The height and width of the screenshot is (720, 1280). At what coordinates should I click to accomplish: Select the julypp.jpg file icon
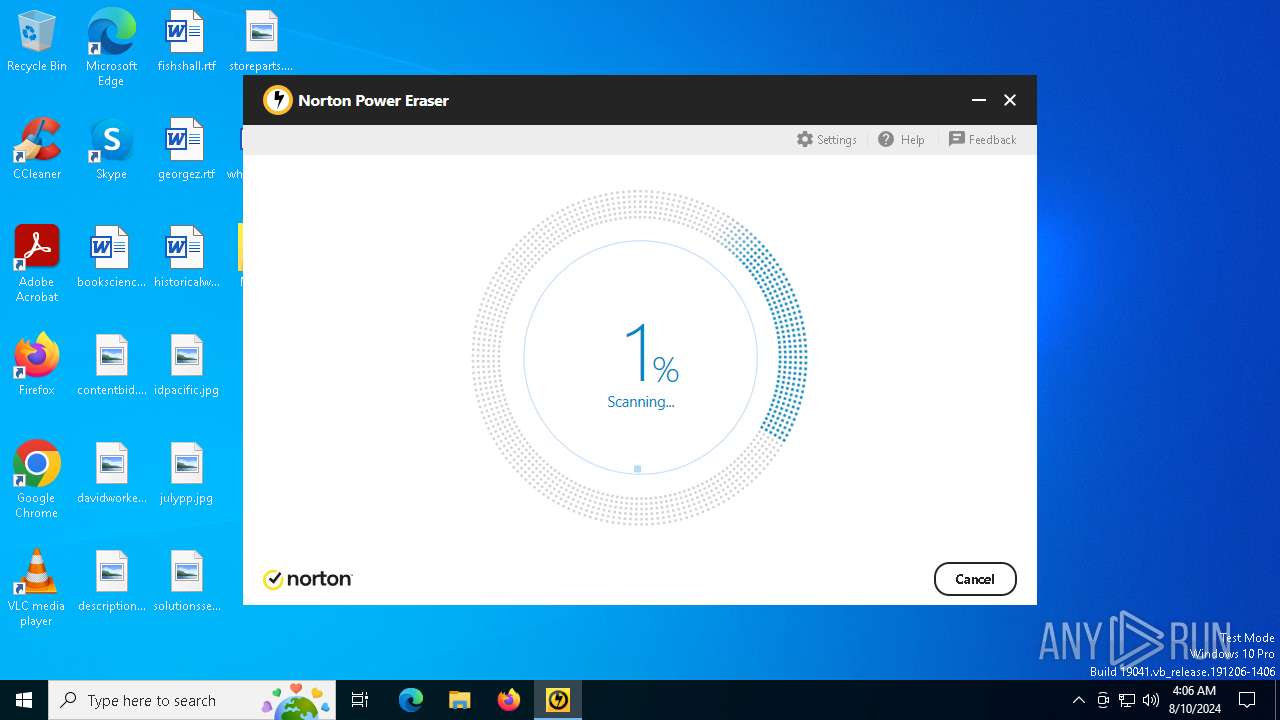pos(186,473)
